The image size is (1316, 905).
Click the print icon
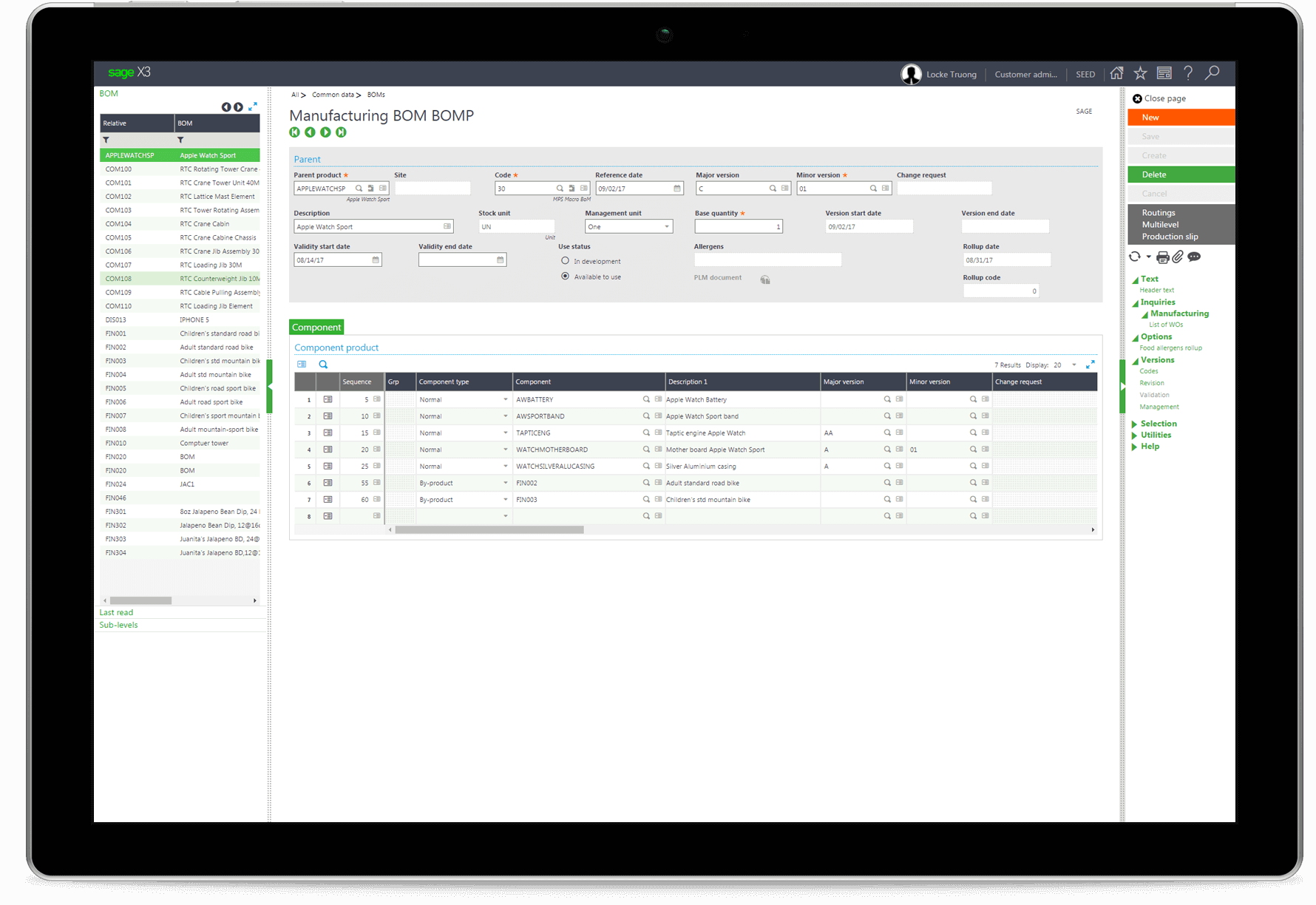1163,257
